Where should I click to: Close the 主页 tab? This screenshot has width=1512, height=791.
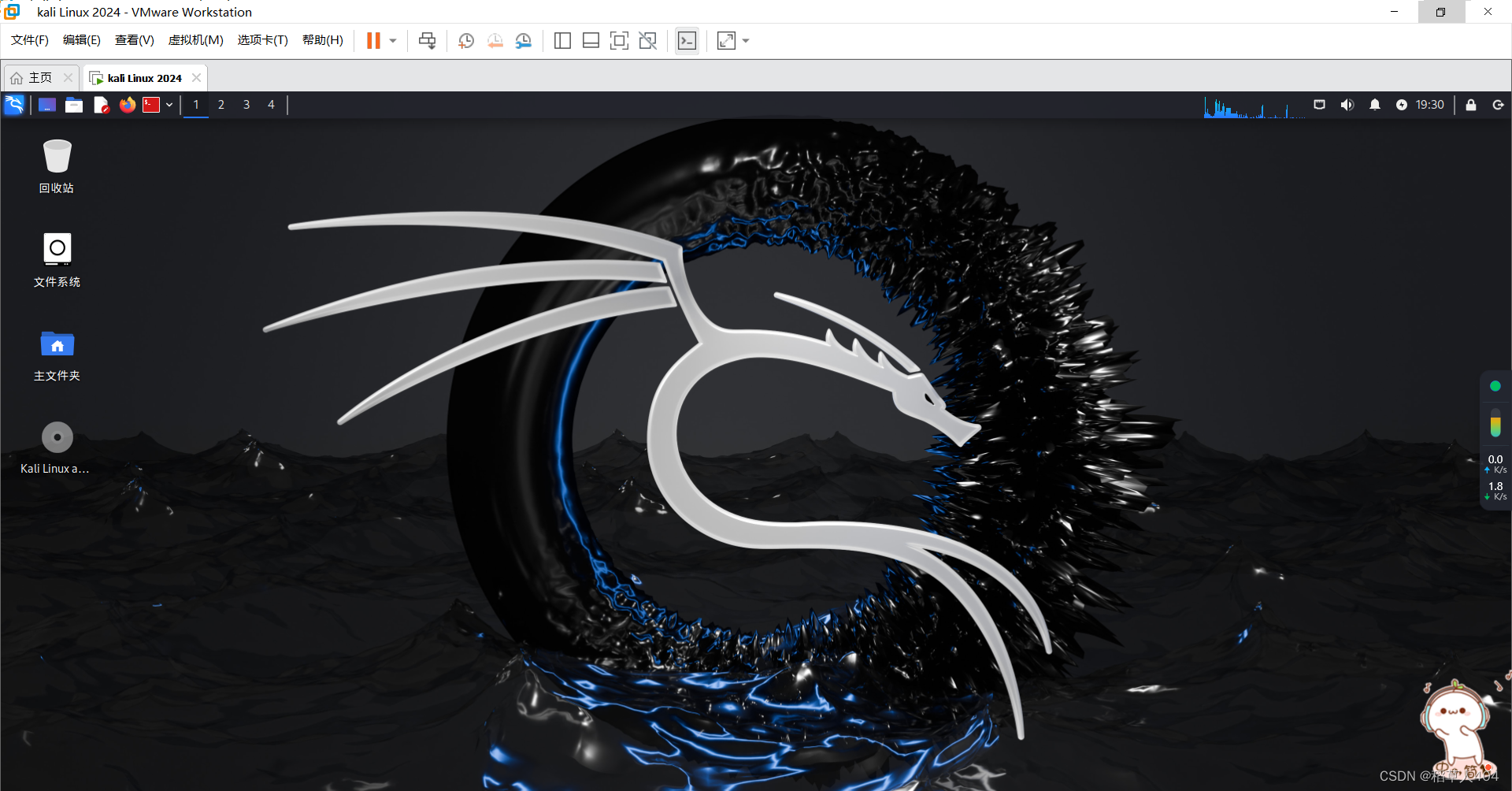pyautogui.click(x=68, y=77)
